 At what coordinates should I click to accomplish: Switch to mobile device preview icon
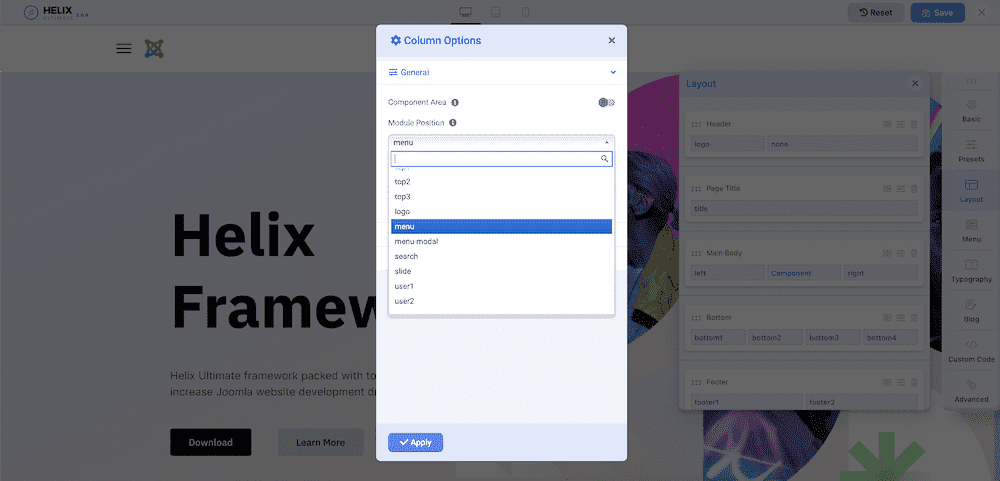point(526,12)
